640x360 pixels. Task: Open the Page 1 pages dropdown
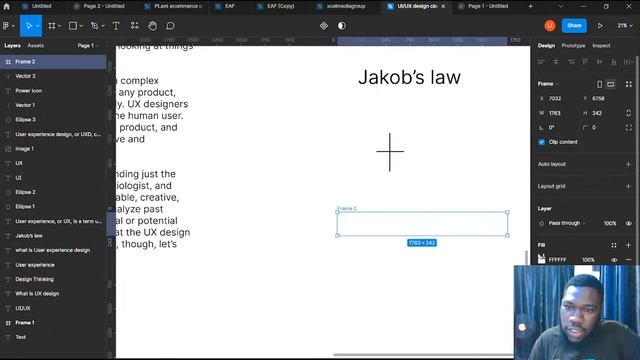tap(88, 45)
